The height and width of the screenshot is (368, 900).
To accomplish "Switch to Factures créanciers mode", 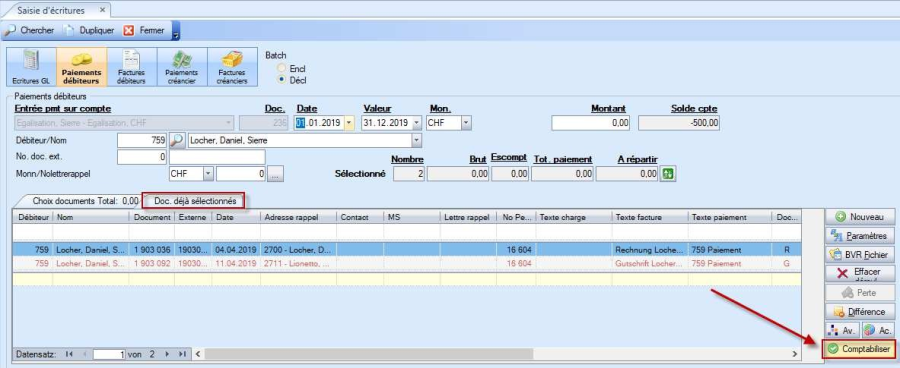I will coord(232,67).
